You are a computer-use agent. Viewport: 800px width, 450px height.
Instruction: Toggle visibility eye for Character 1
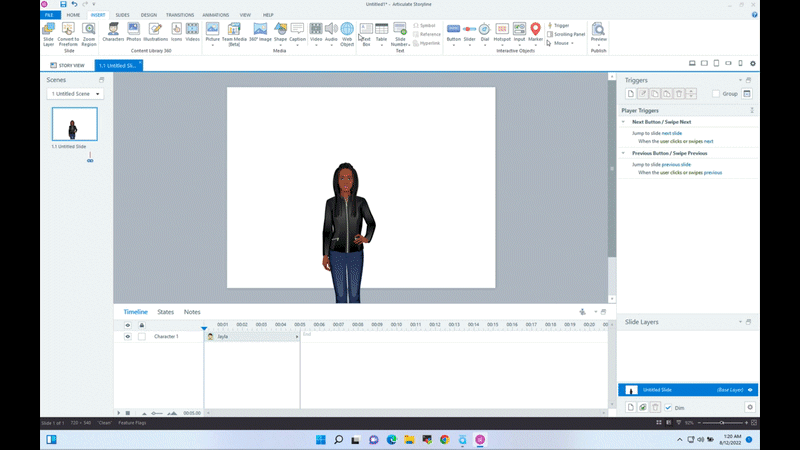coord(128,337)
